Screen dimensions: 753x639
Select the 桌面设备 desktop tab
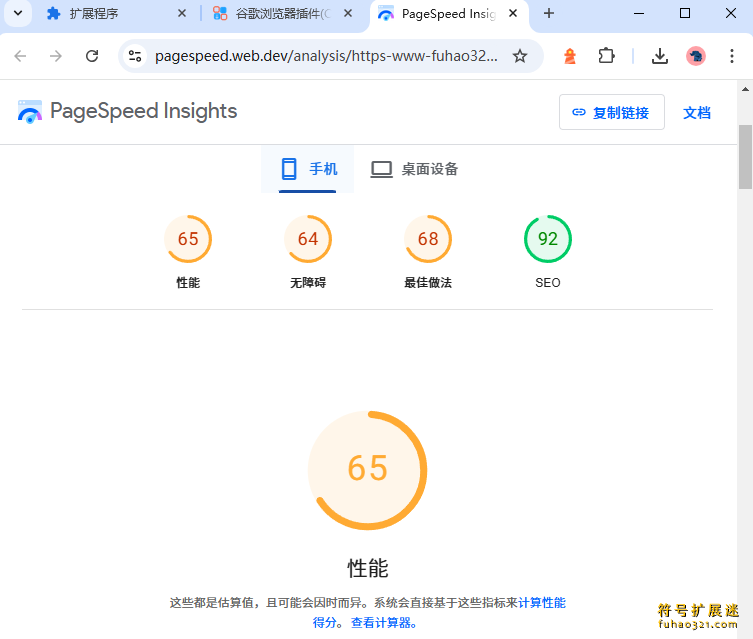414,169
